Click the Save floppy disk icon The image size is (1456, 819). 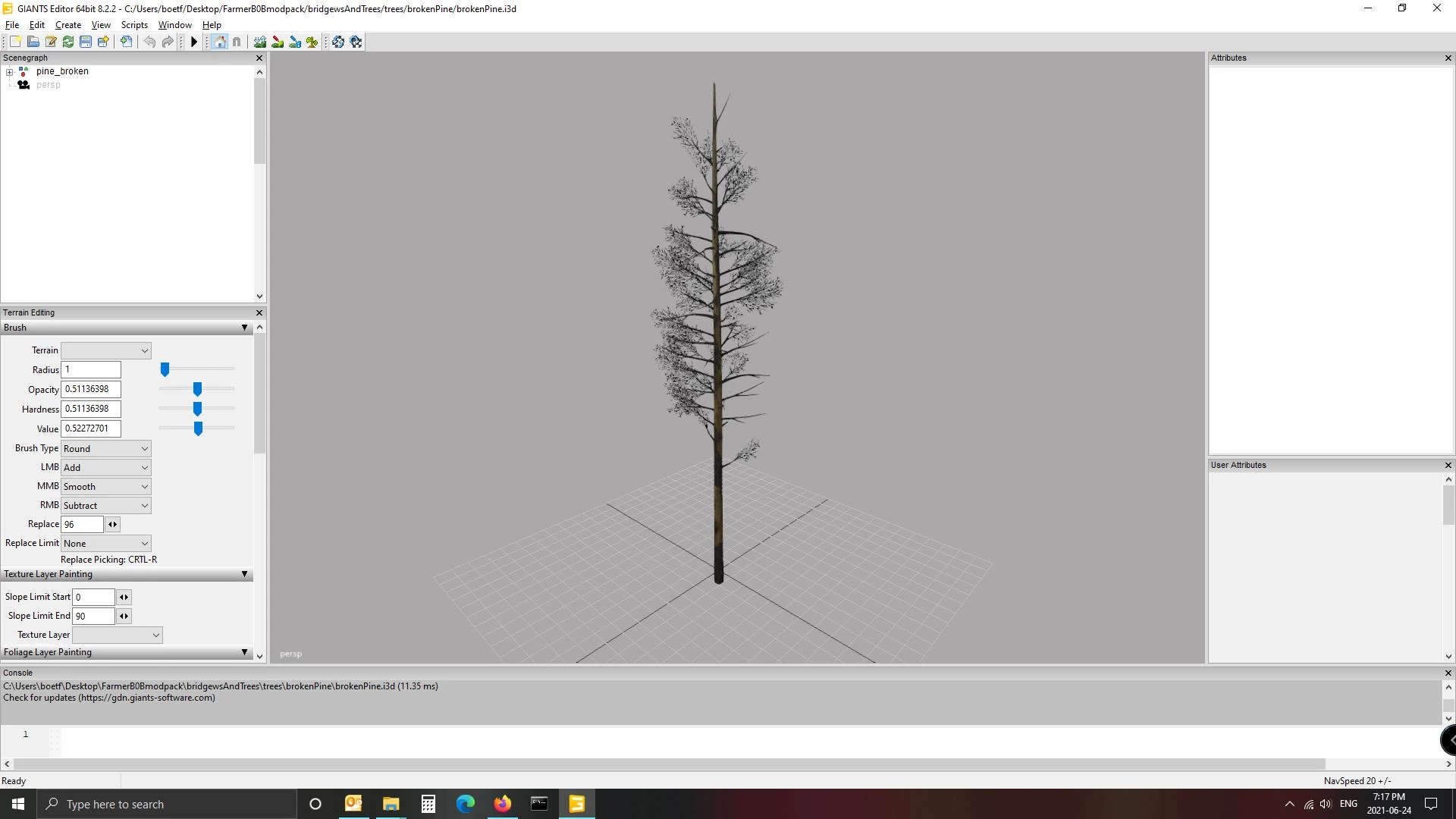tap(86, 42)
